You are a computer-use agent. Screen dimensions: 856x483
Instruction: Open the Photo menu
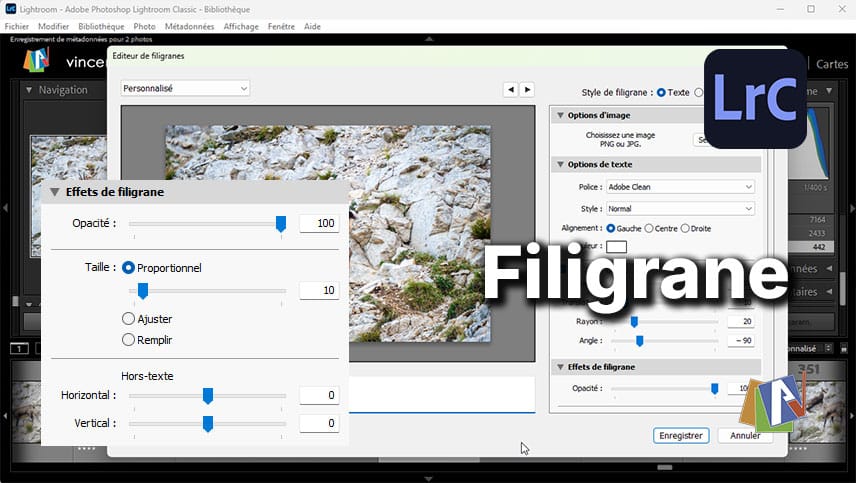click(144, 26)
